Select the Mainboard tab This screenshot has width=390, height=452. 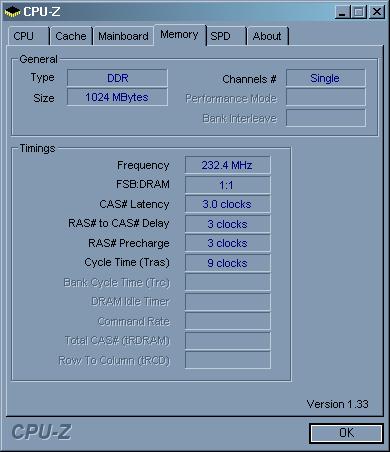pos(123,36)
